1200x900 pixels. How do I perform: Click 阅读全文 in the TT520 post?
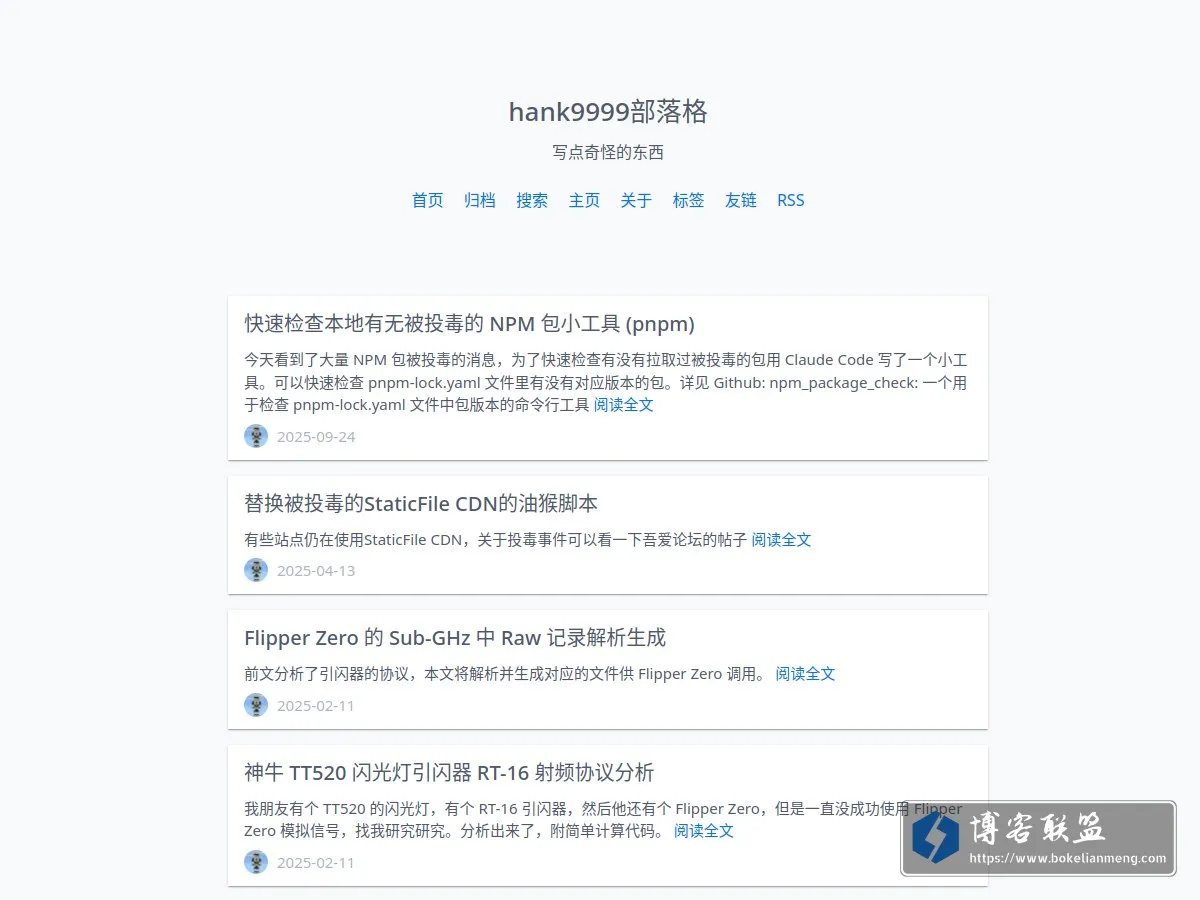tap(704, 831)
